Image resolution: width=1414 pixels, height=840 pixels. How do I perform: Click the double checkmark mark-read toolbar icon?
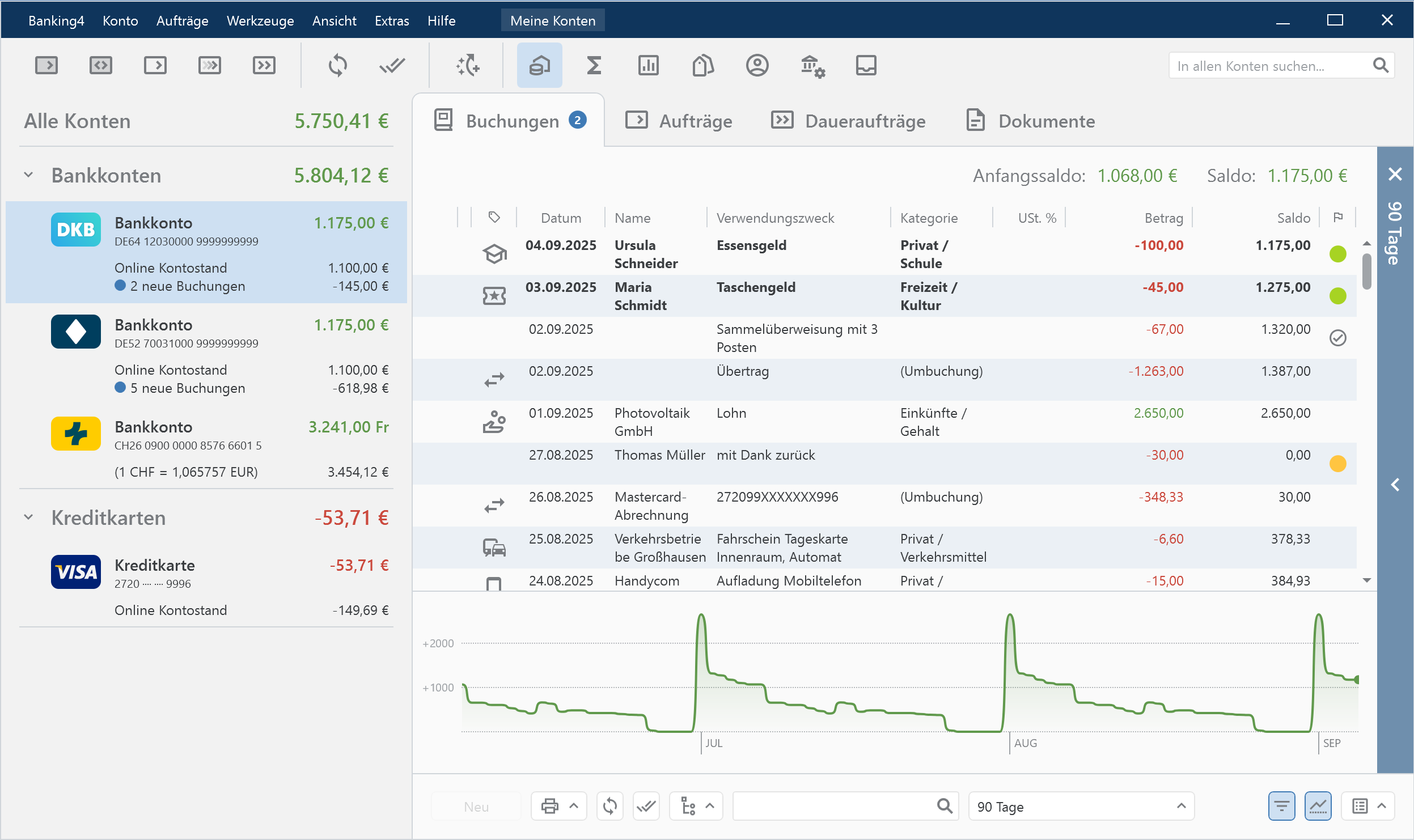point(392,66)
